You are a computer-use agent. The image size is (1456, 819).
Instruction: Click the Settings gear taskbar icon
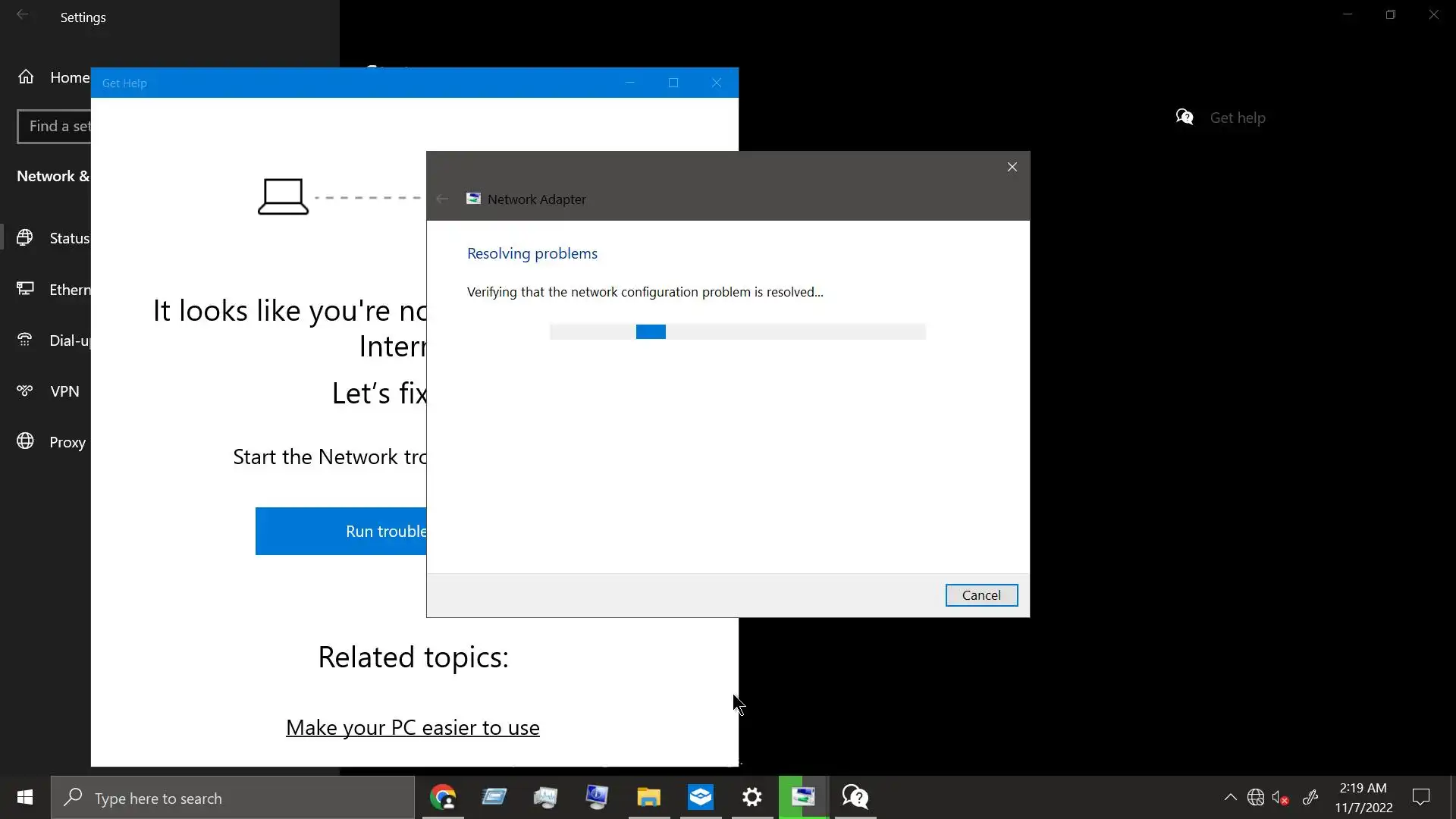point(752,798)
